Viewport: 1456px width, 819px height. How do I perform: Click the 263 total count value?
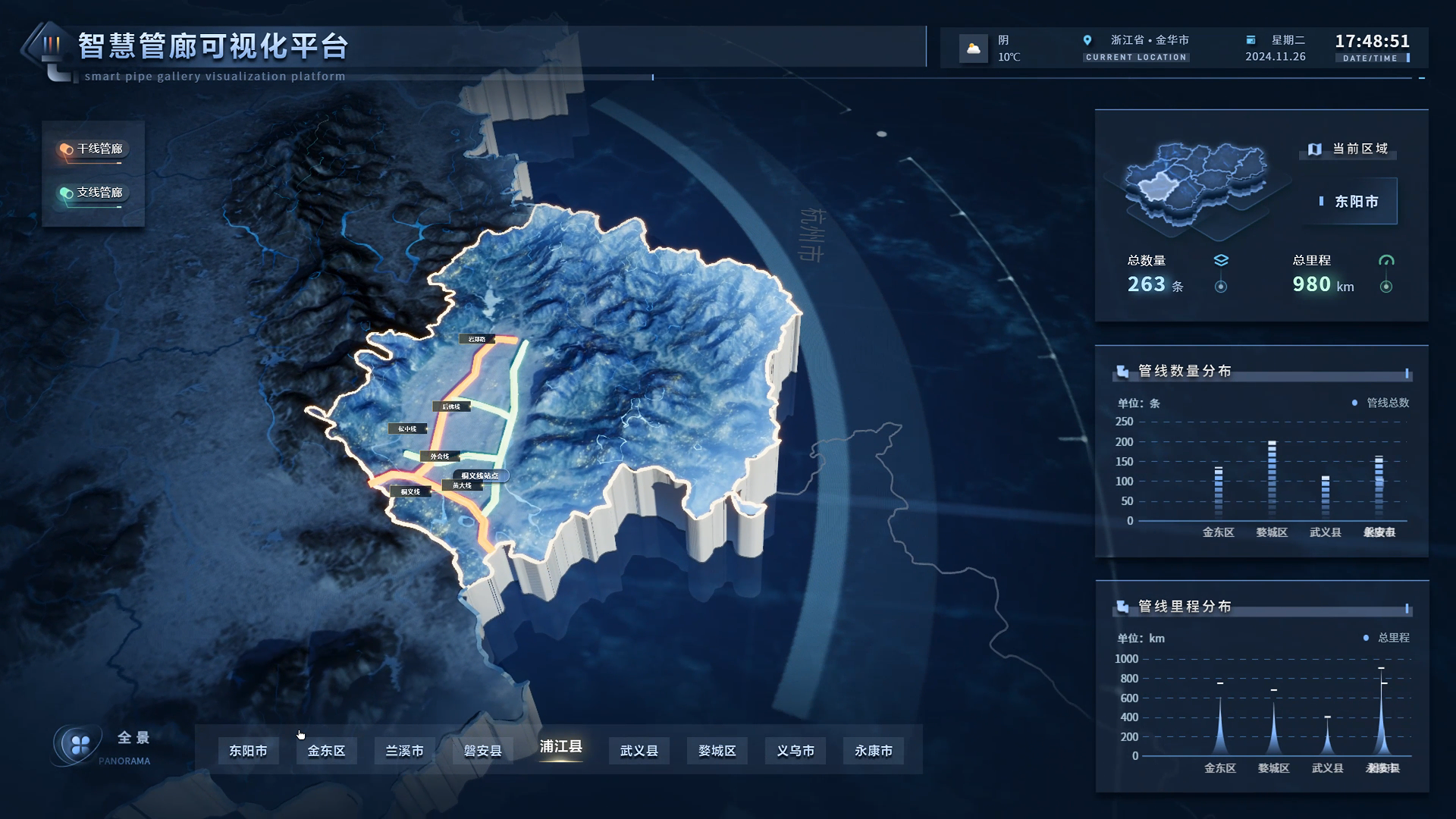click(1147, 284)
